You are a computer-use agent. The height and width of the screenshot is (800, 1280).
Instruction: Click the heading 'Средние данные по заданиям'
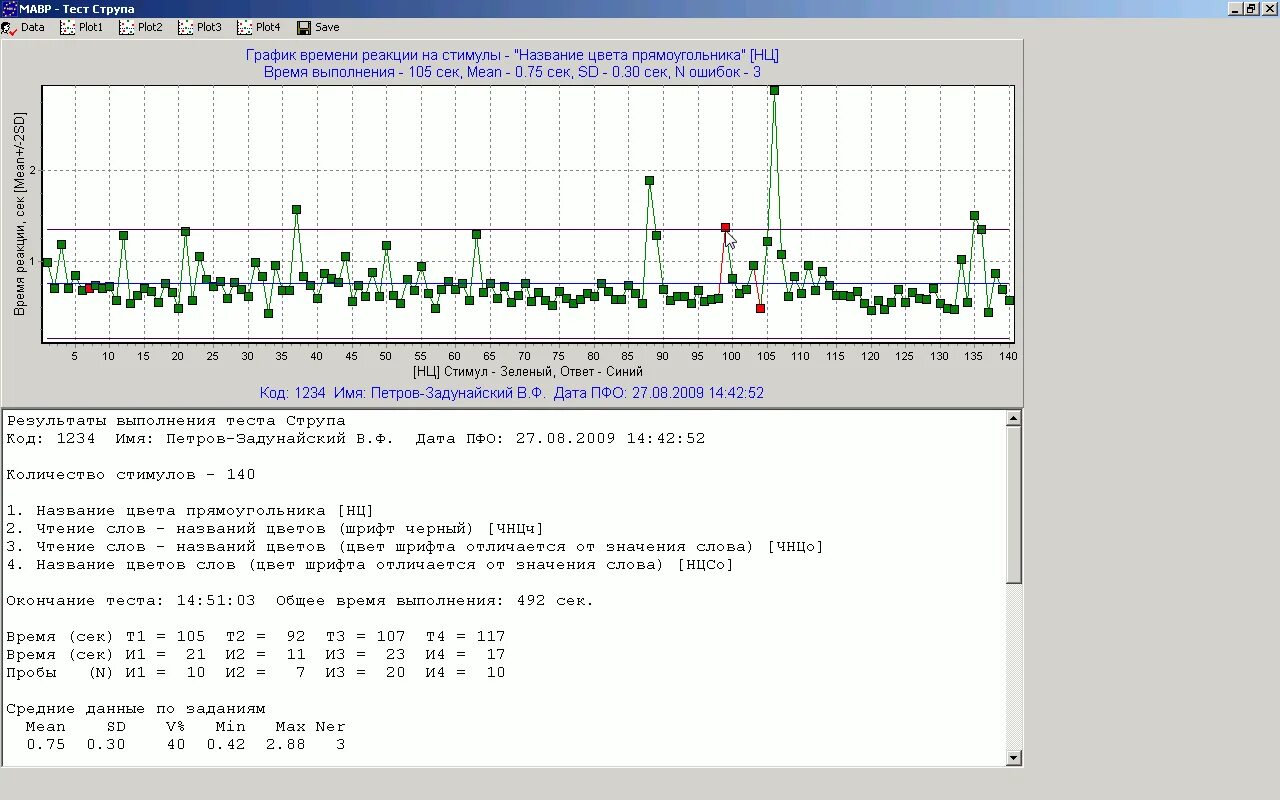136,709
